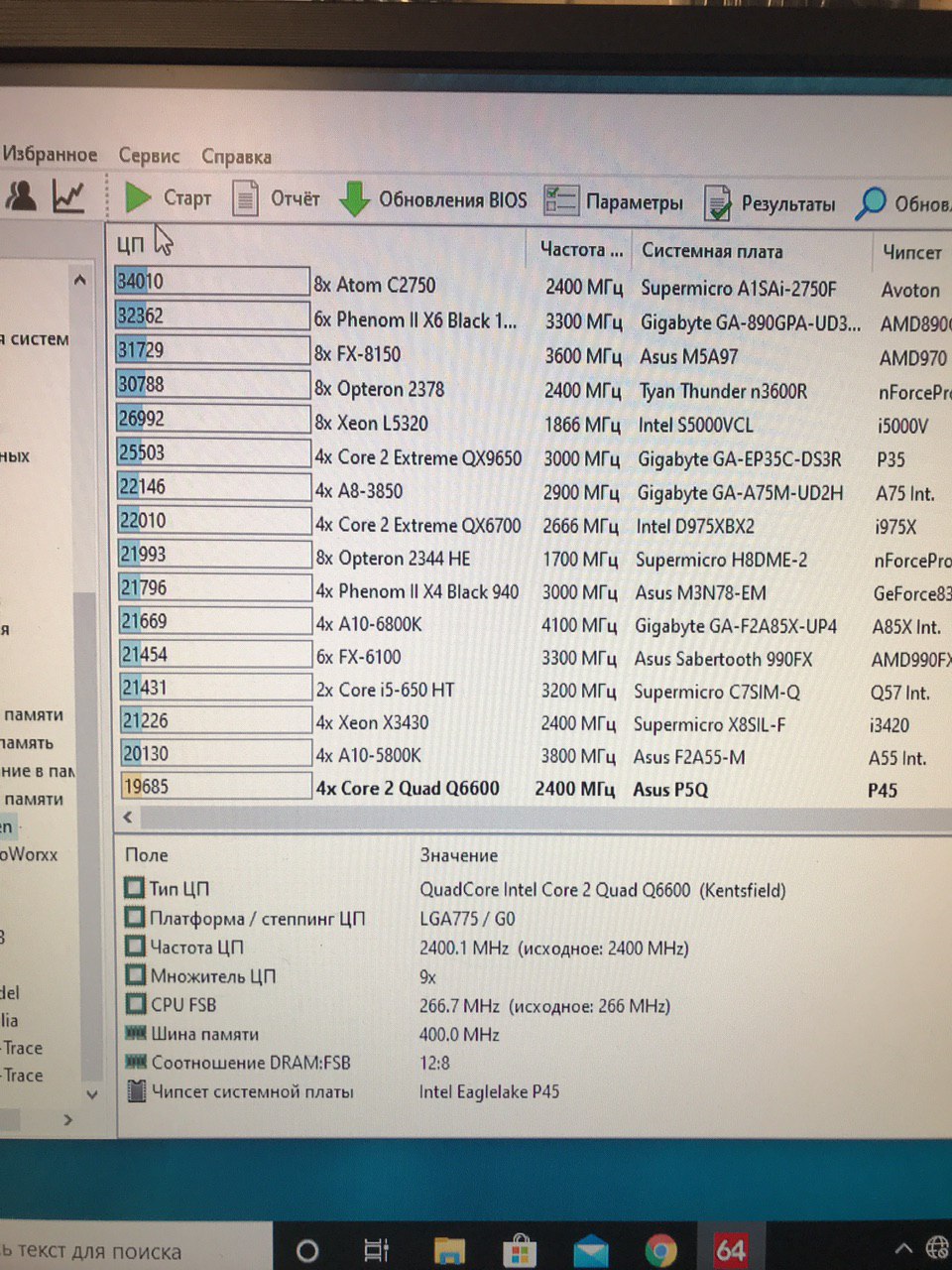
Task: Click the Тип ЦП field icon
Action: click(x=134, y=887)
